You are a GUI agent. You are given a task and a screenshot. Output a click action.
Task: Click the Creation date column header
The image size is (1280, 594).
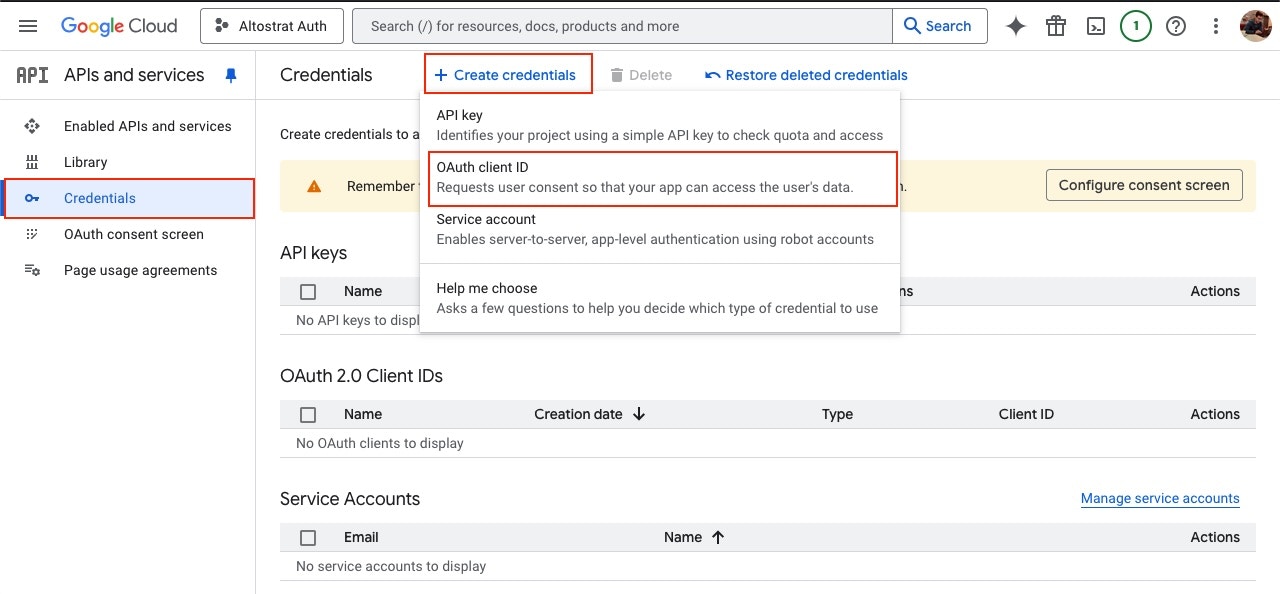pos(578,414)
